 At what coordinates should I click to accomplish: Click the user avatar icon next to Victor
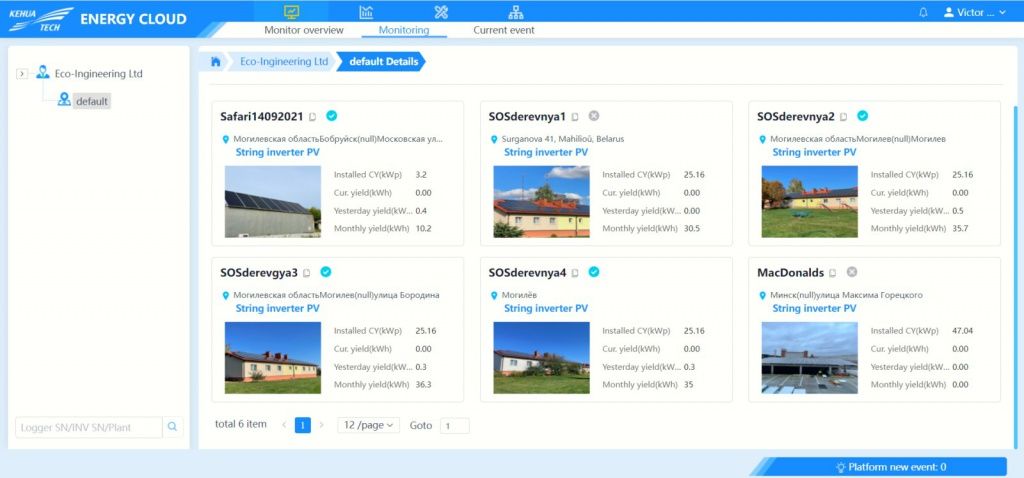coord(949,12)
